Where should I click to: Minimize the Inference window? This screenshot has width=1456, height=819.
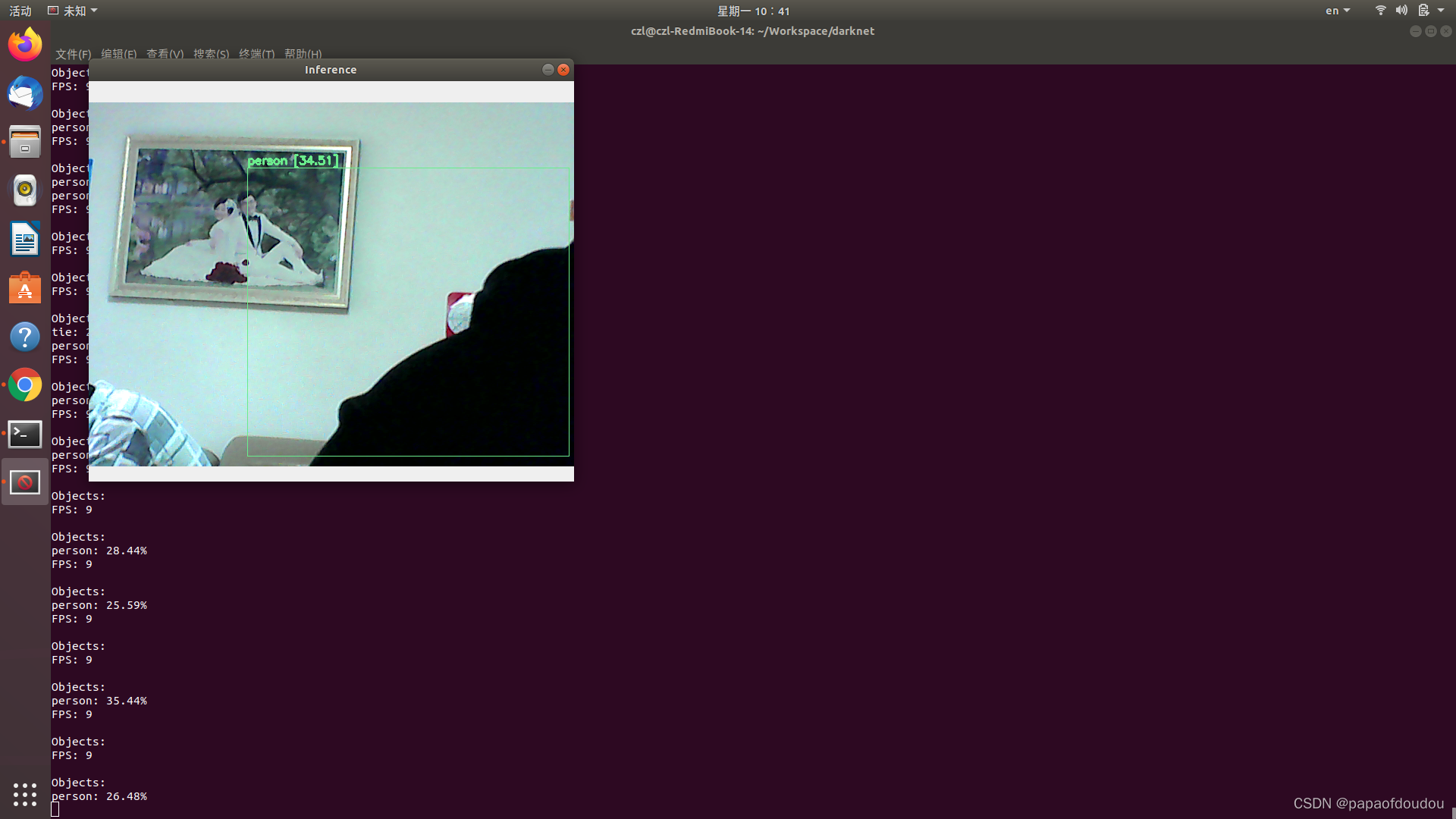[548, 70]
